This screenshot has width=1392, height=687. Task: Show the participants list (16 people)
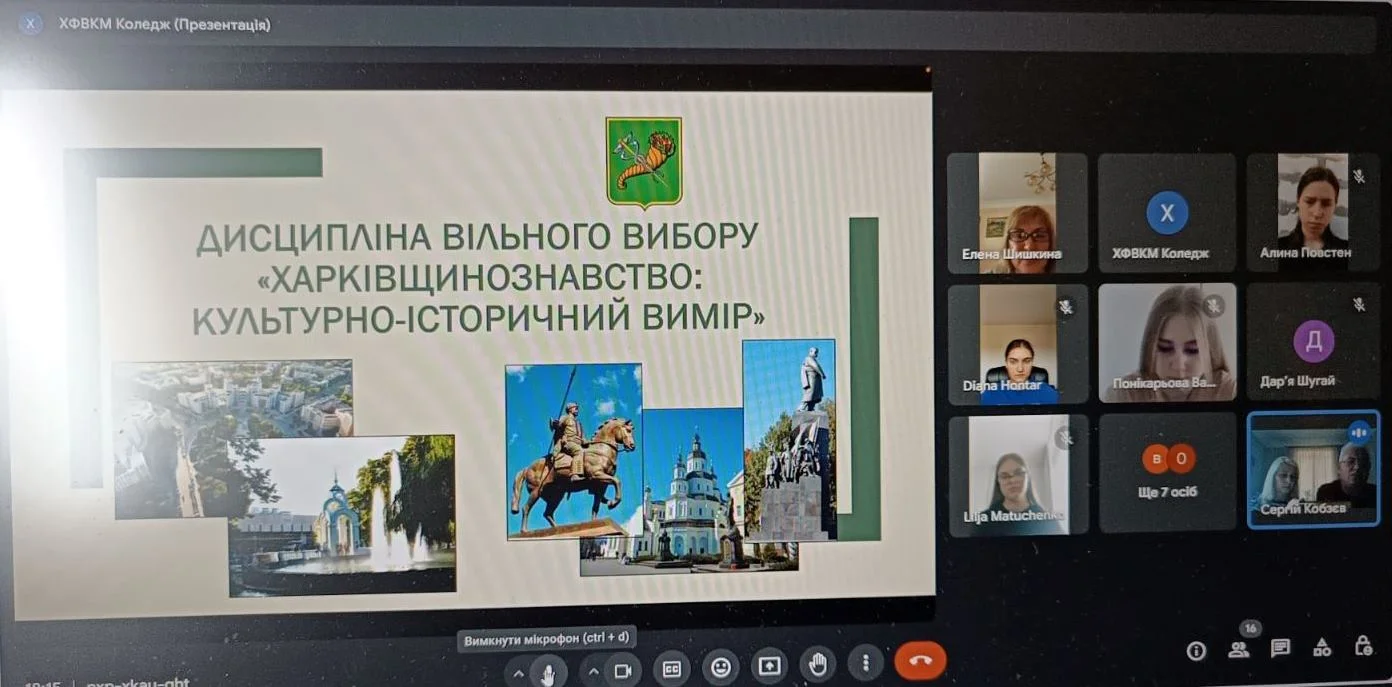pos(1239,649)
